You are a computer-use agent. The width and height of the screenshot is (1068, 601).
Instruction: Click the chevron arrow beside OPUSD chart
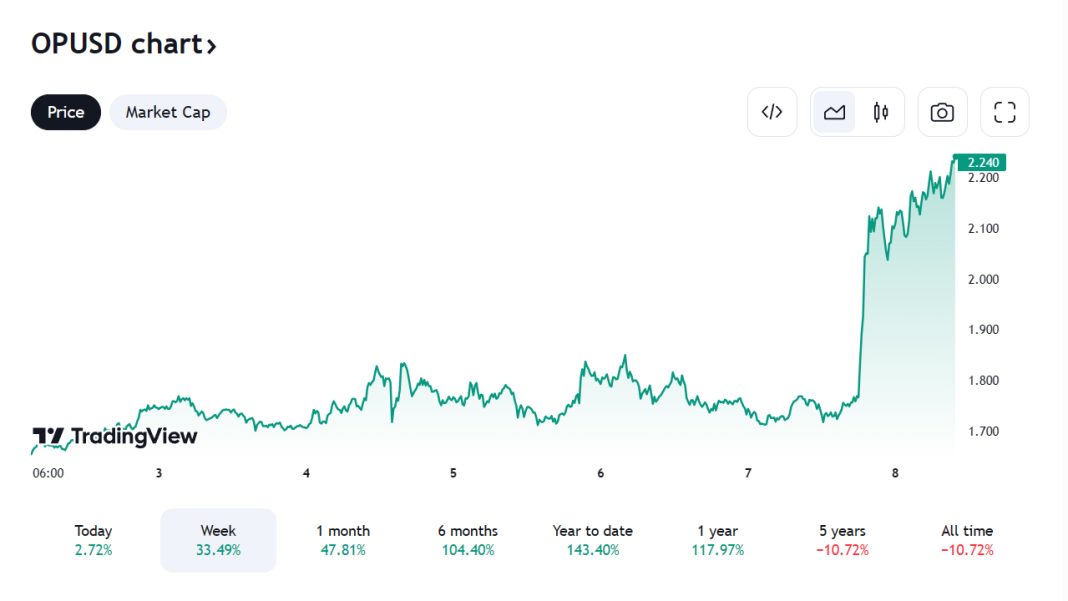[x=211, y=45]
